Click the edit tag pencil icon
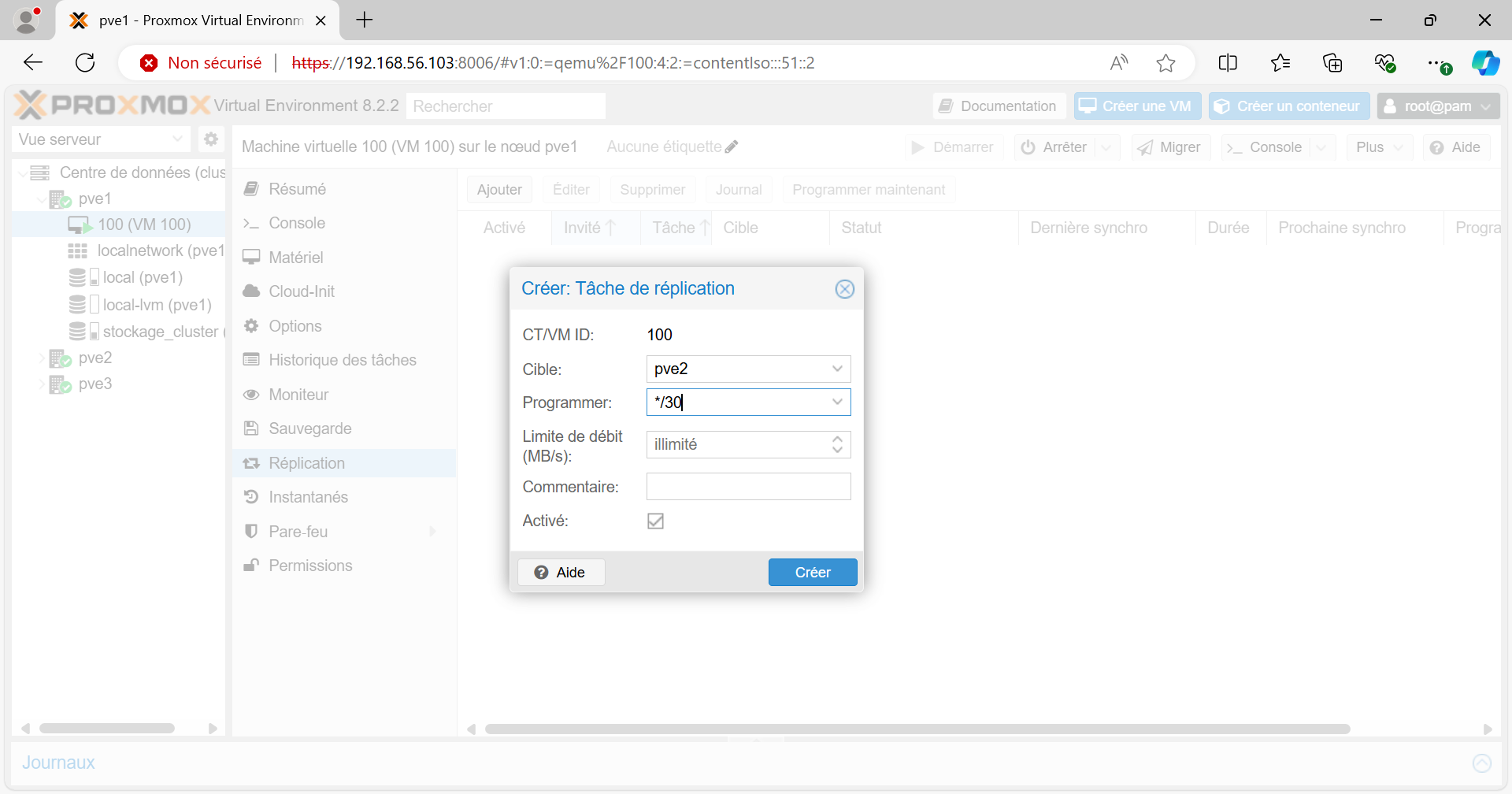 [732, 147]
